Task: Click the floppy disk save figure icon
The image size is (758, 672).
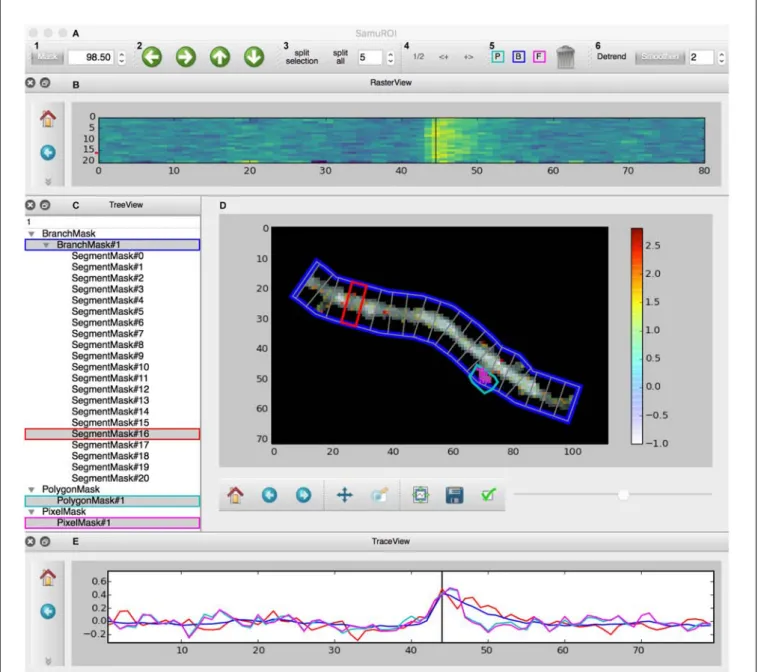Action: coord(454,495)
